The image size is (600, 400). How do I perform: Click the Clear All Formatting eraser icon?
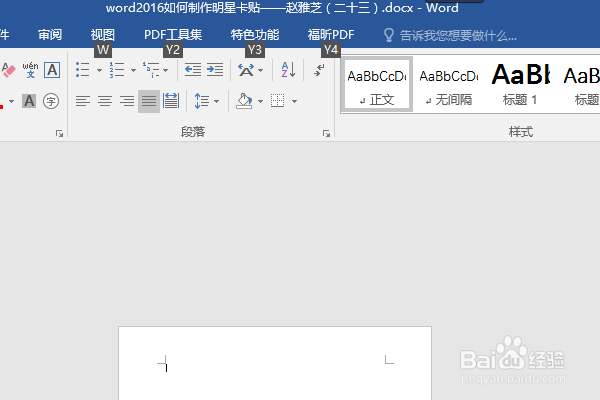pos(8,70)
